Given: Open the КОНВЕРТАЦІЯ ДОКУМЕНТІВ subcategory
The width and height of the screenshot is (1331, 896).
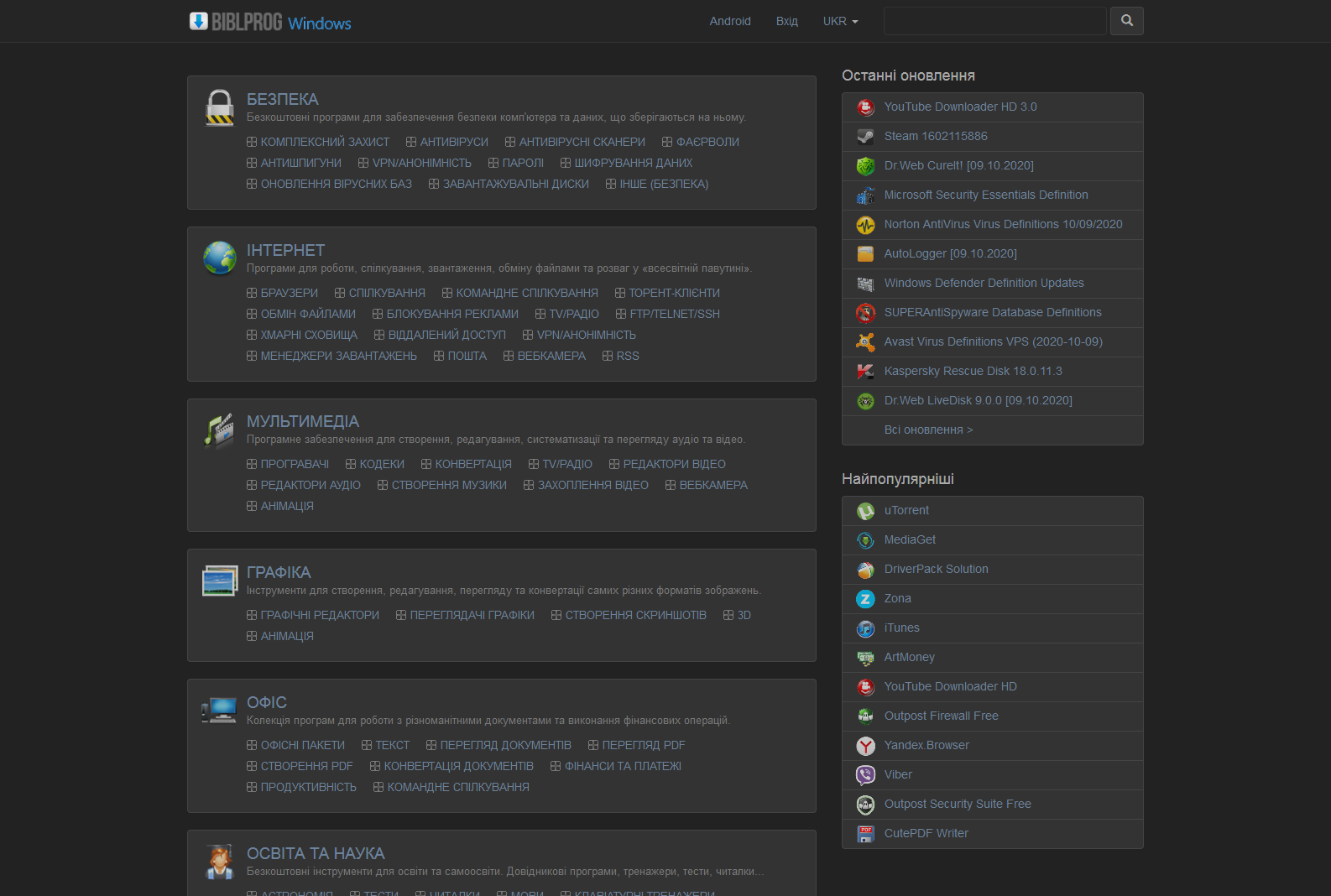Looking at the screenshot, I should click(x=459, y=766).
